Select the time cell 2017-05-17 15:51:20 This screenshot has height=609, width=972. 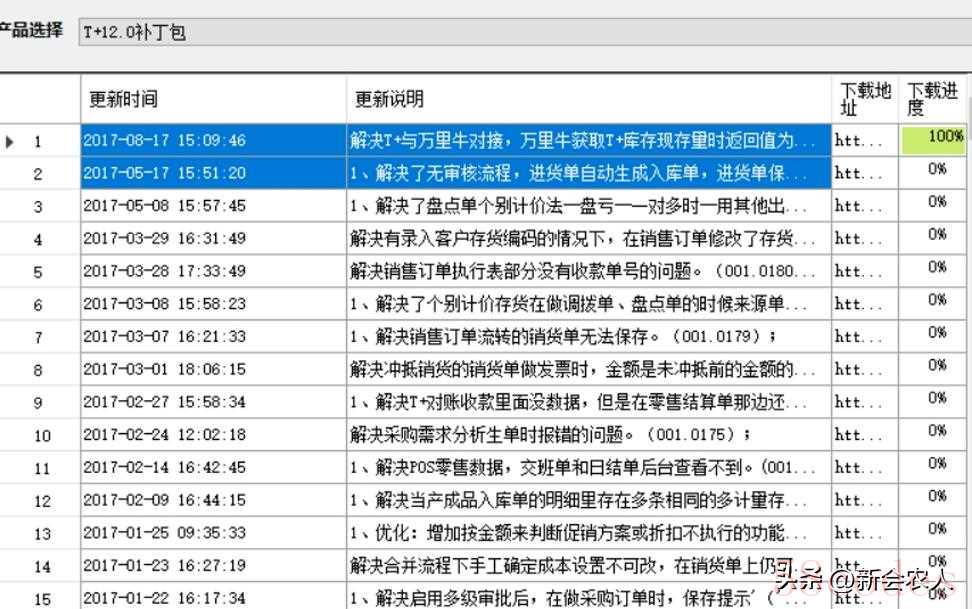(x=213, y=173)
